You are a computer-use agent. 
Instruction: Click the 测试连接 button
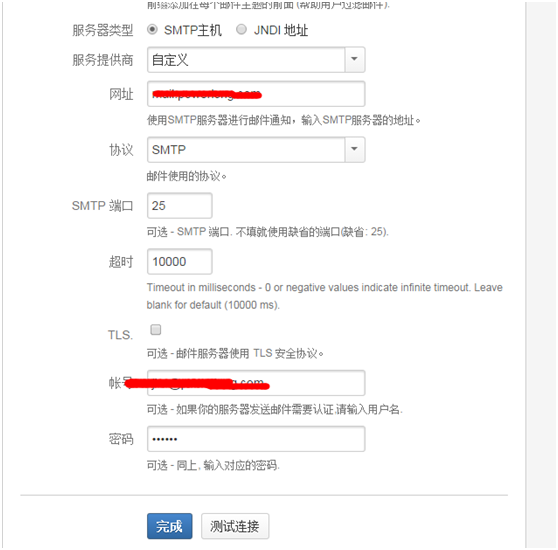tap(235, 526)
